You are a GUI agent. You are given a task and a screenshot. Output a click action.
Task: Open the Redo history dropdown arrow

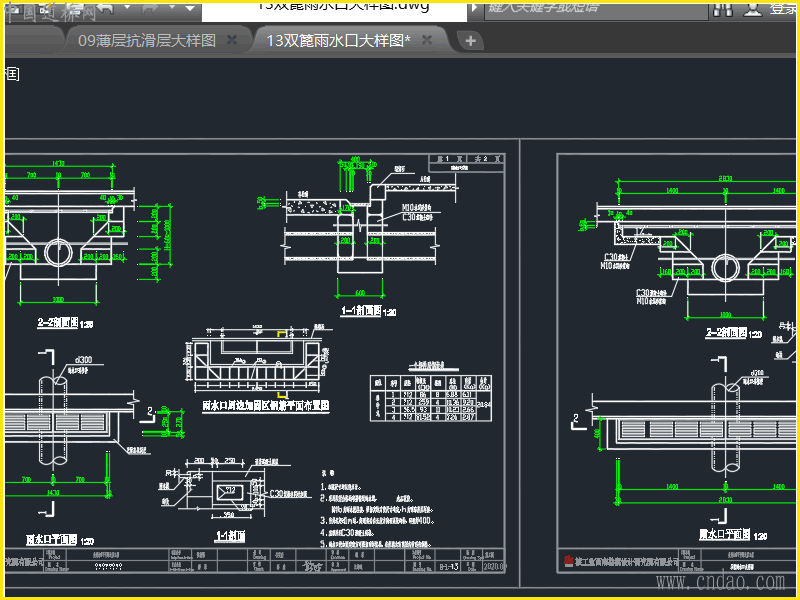172,8
